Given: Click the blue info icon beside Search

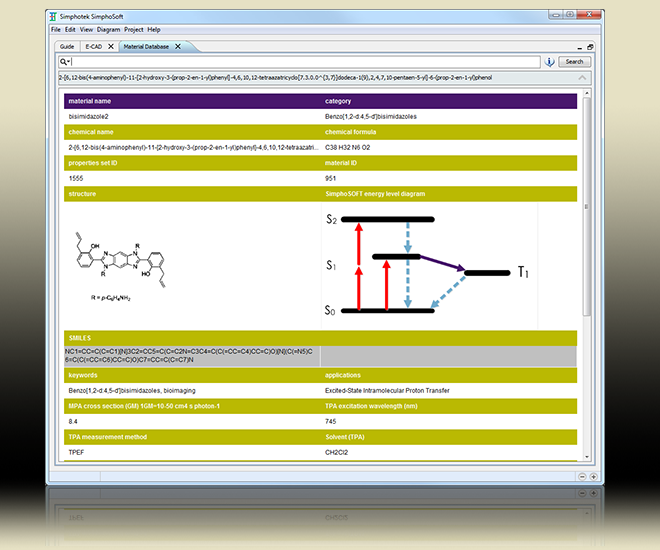Looking at the screenshot, I should [x=549, y=62].
